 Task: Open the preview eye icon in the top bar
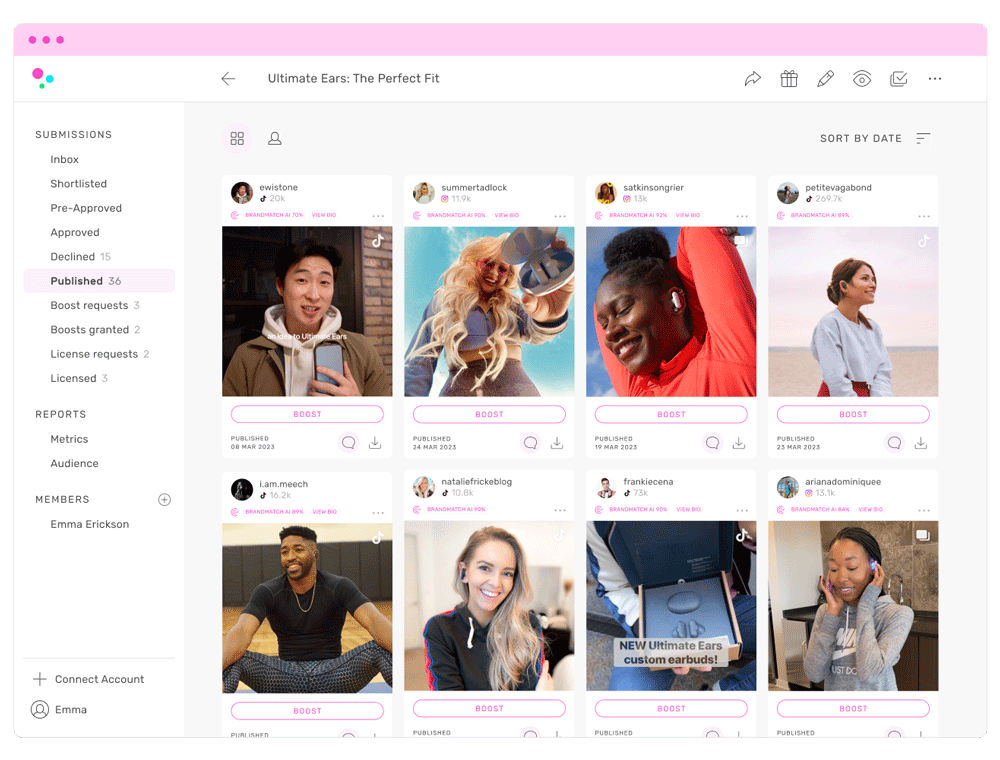tap(862, 78)
